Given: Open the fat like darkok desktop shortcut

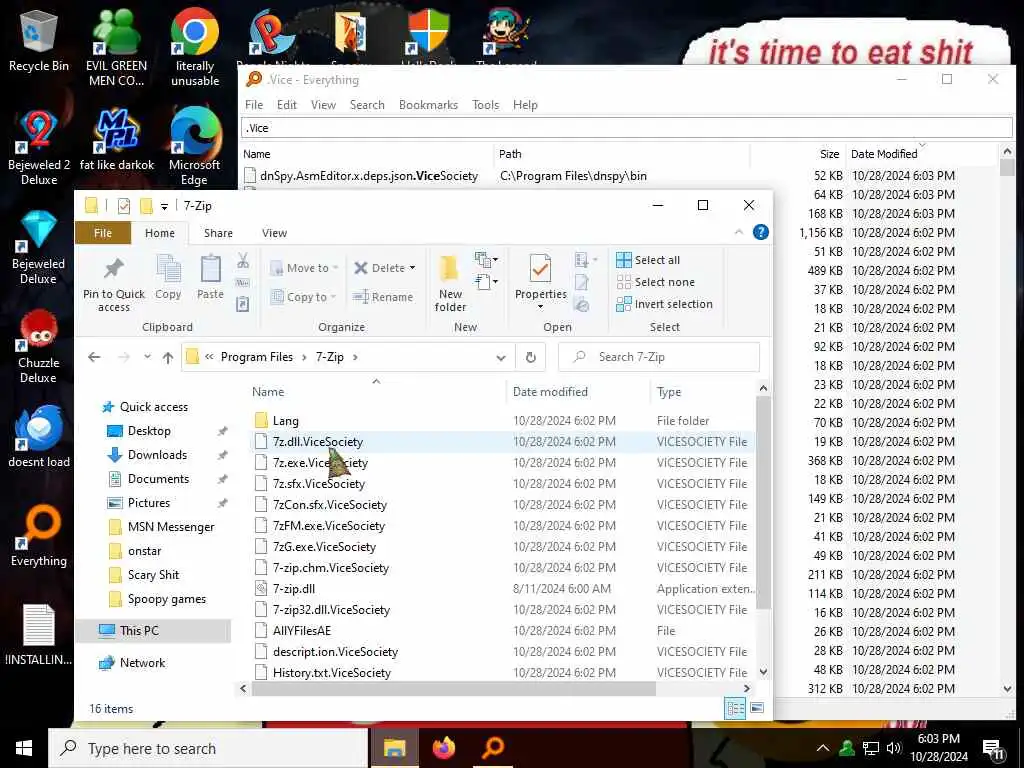Looking at the screenshot, I should (x=117, y=140).
